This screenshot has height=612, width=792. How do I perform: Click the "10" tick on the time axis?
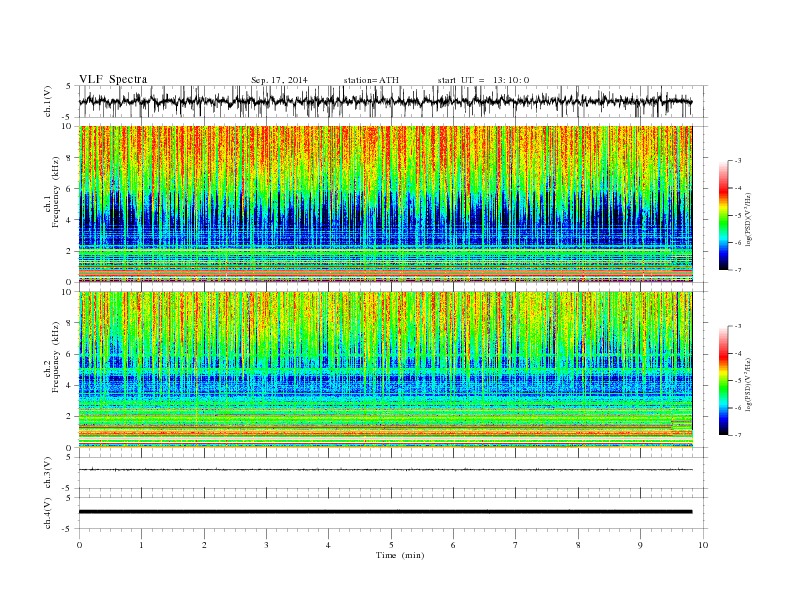click(703, 545)
